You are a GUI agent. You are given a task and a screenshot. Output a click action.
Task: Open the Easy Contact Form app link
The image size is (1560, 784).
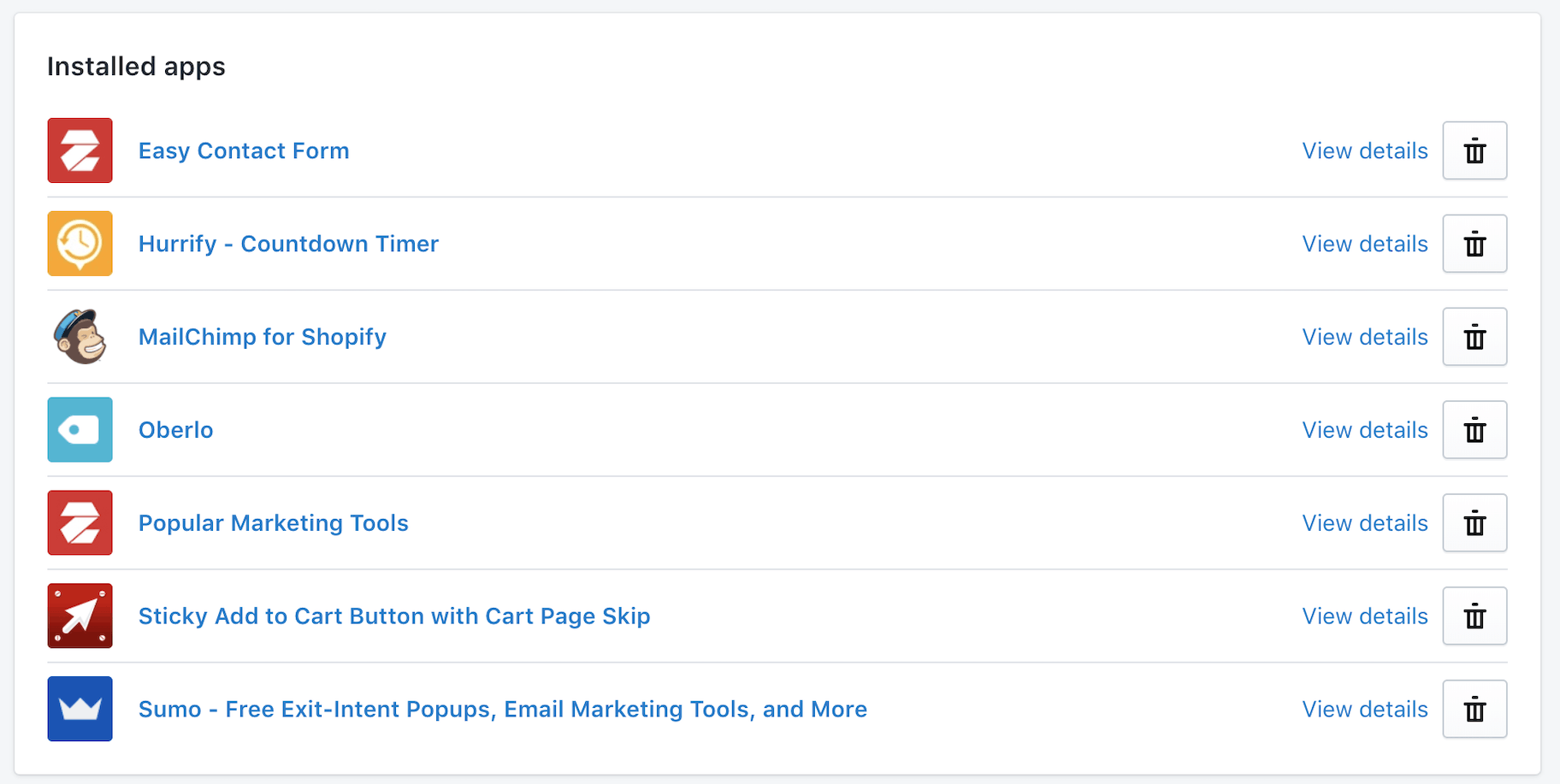click(244, 151)
